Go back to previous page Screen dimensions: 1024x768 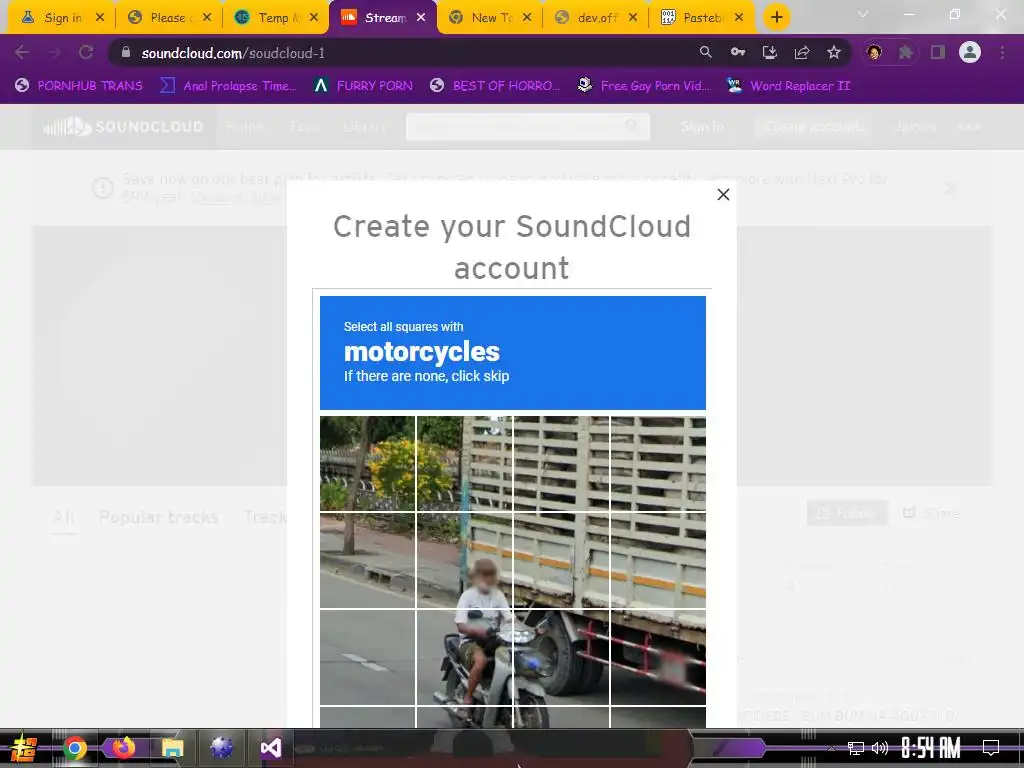pos(22,53)
